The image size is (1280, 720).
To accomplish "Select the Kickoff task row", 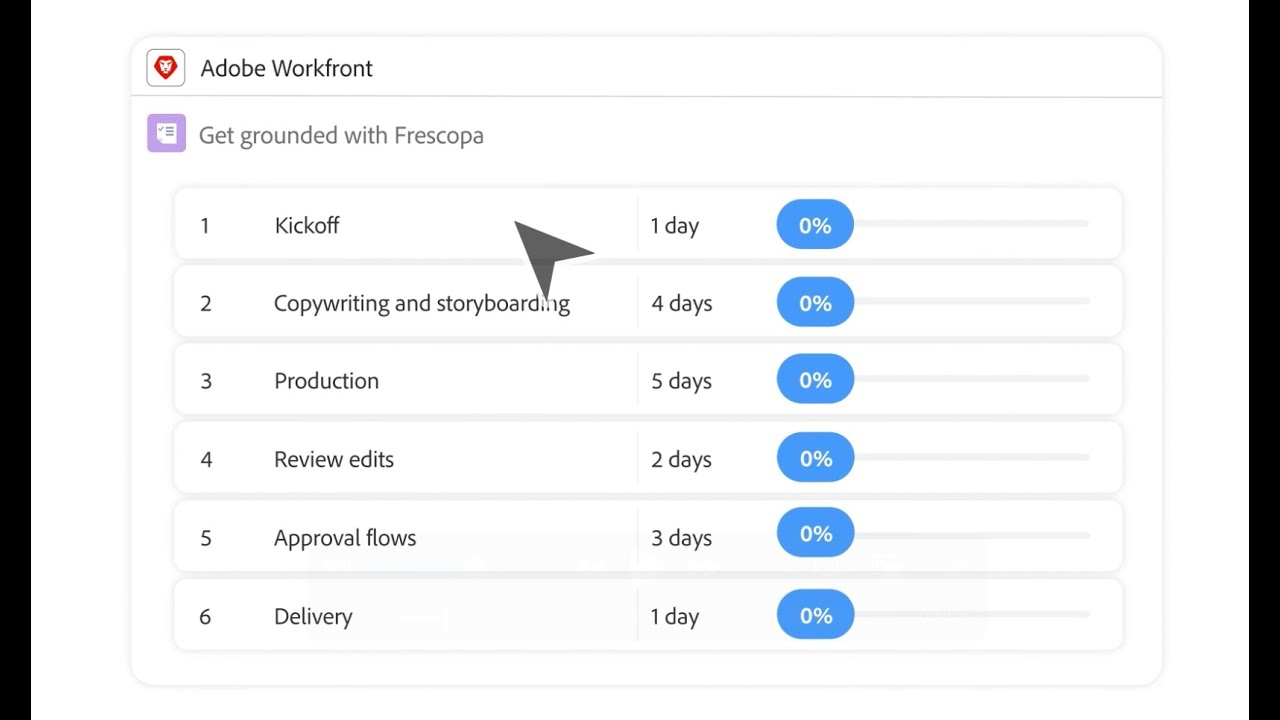I will [x=307, y=226].
